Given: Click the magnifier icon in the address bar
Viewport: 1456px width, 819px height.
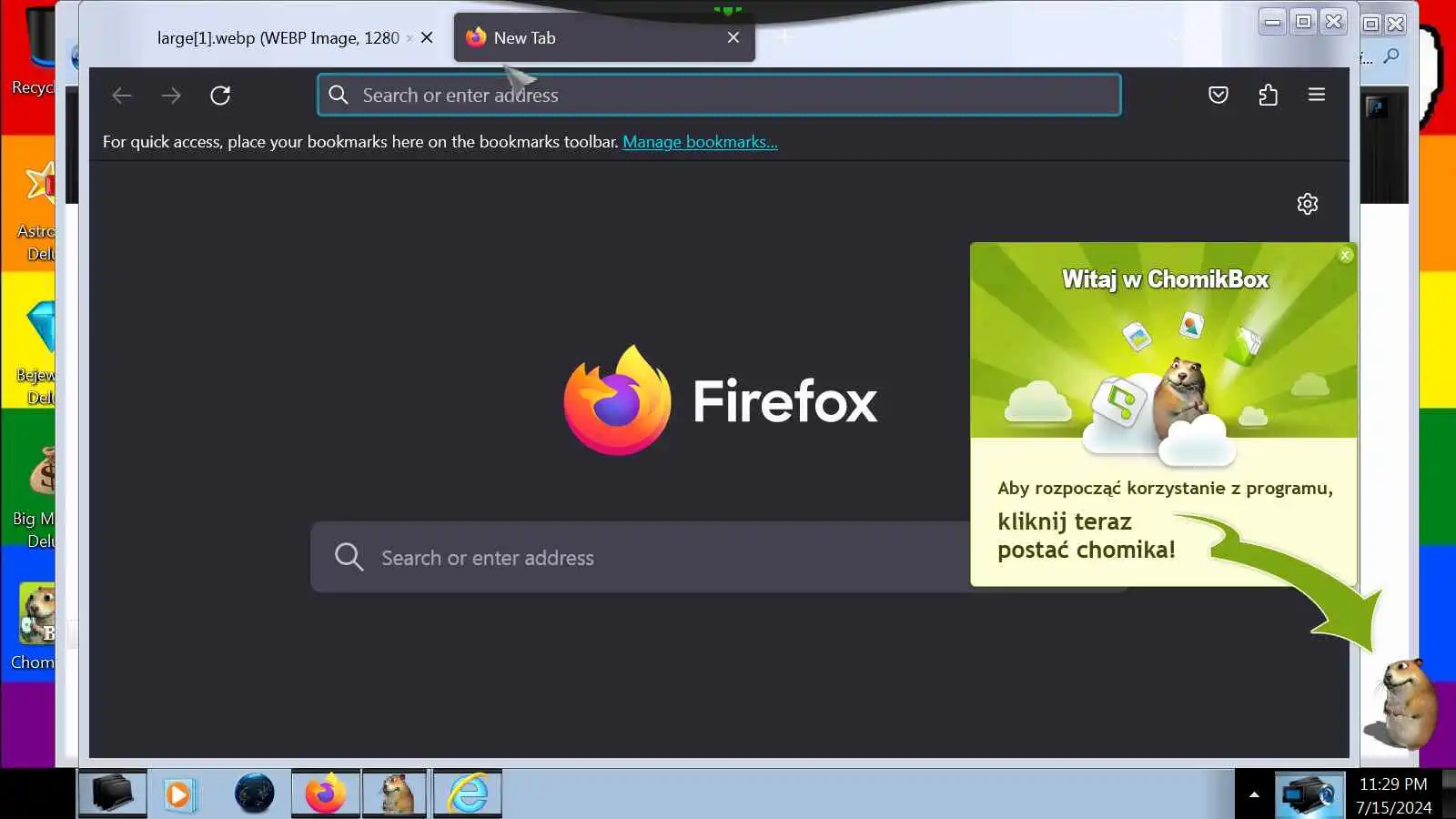Looking at the screenshot, I should (339, 95).
